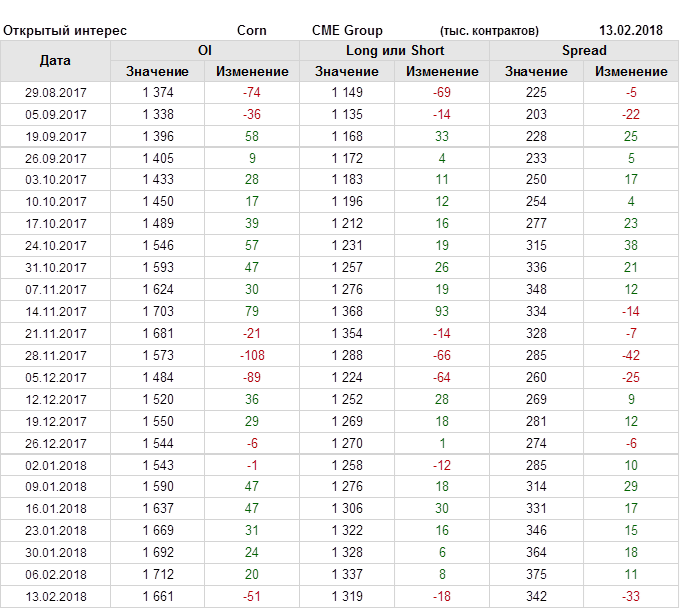Select the Spread value 375

(x=536, y=574)
